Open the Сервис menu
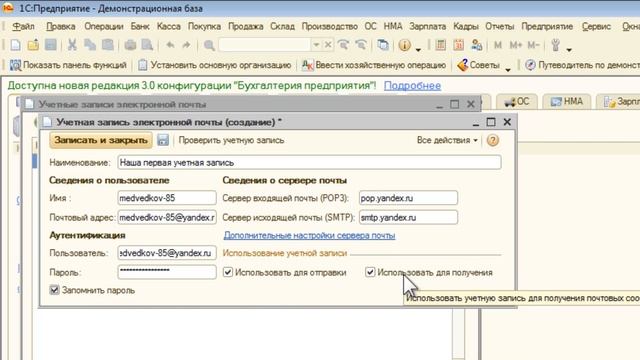The image size is (640, 360). click(x=596, y=27)
